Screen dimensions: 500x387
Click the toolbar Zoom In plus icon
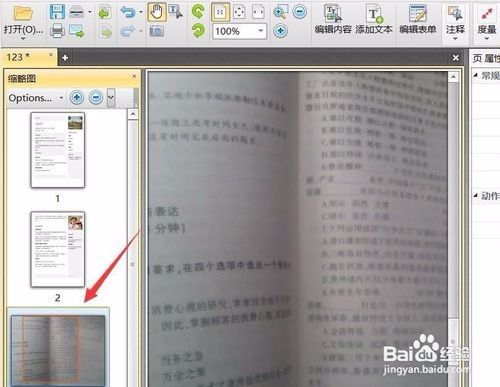tap(280, 31)
